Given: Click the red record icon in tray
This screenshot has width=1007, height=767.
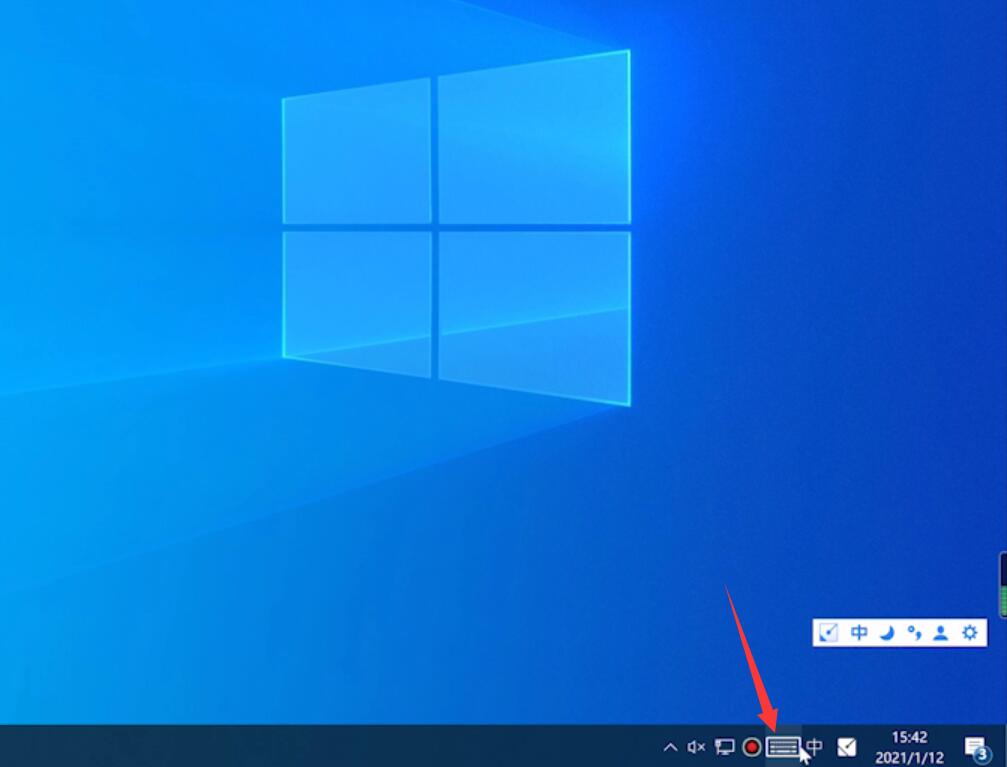Looking at the screenshot, I should [x=752, y=747].
